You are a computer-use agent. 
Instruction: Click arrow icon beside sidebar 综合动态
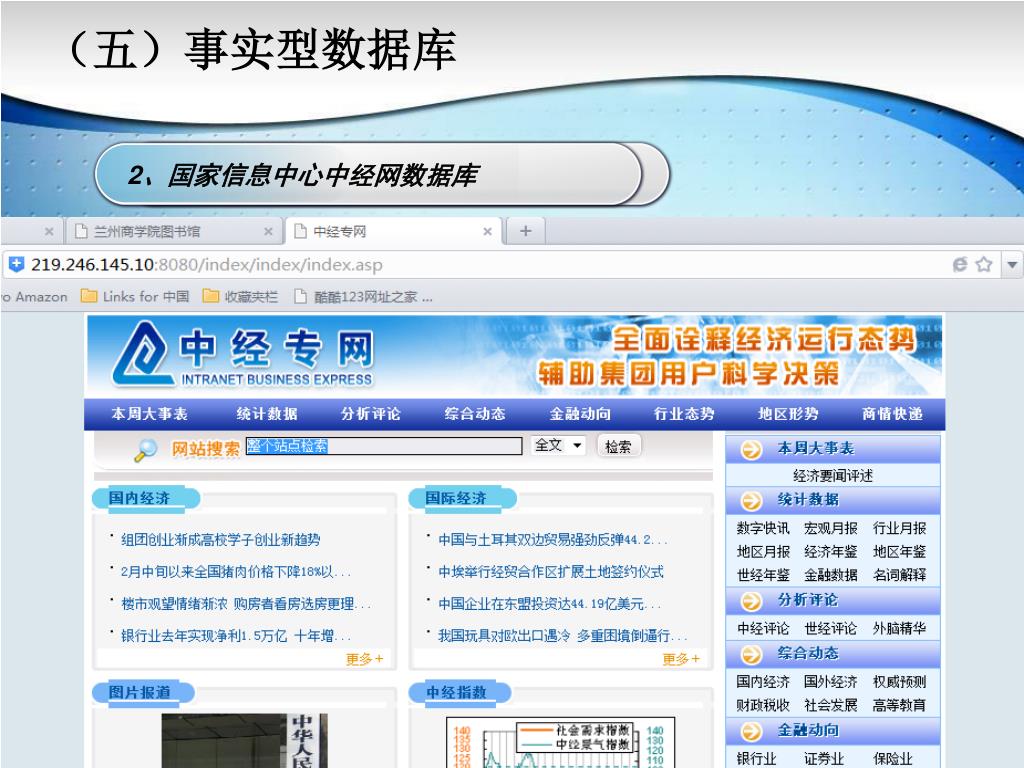(751, 654)
